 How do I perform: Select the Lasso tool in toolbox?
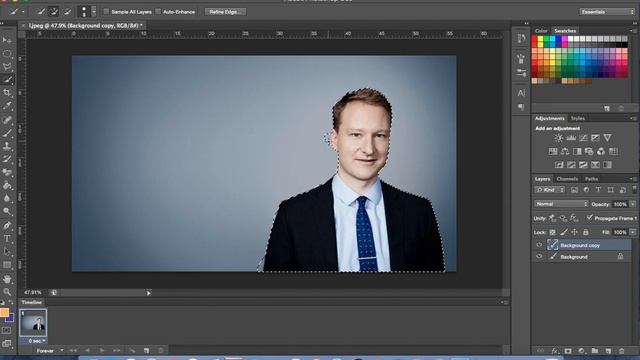point(7,67)
